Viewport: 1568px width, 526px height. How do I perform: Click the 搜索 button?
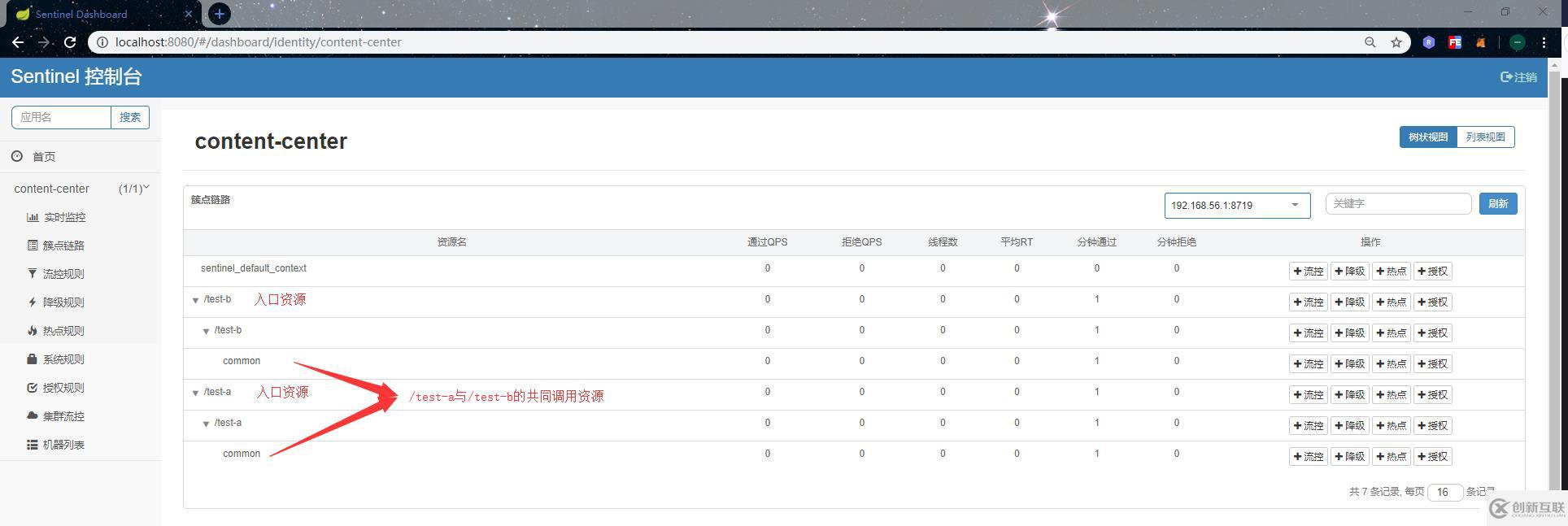(x=130, y=117)
